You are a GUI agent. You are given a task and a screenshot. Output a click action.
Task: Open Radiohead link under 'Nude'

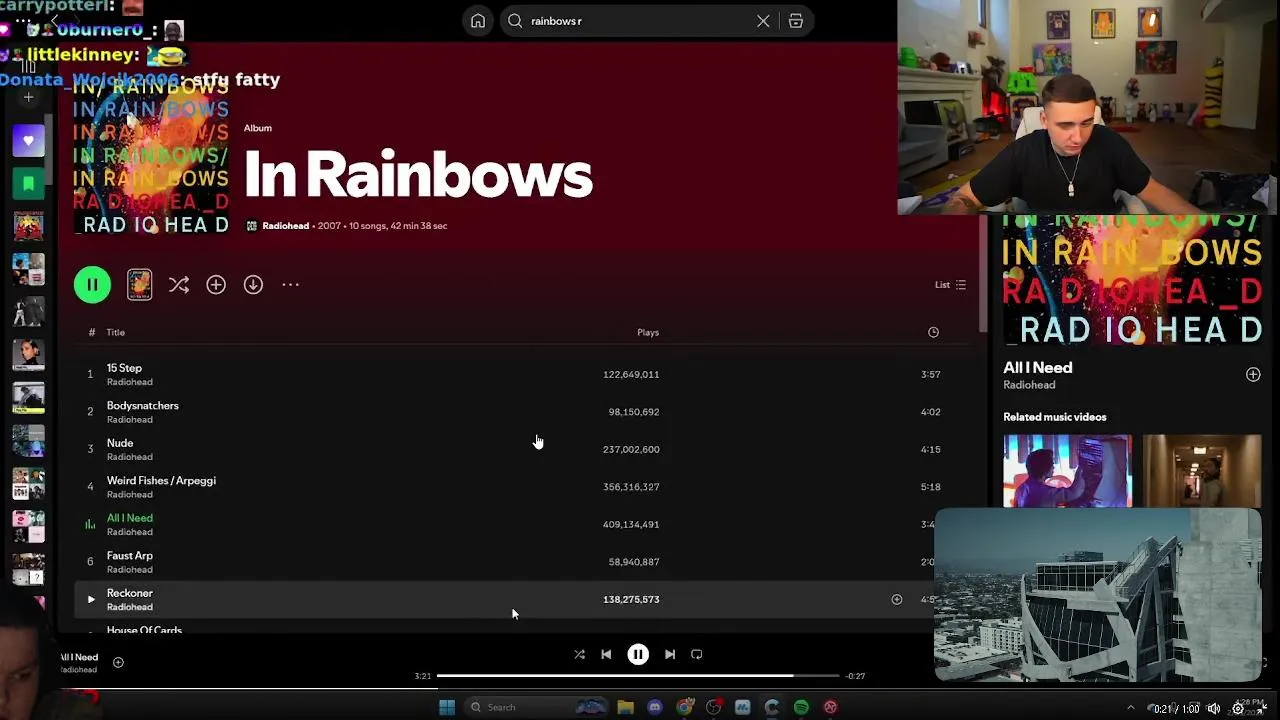click(x=130, y=457)
